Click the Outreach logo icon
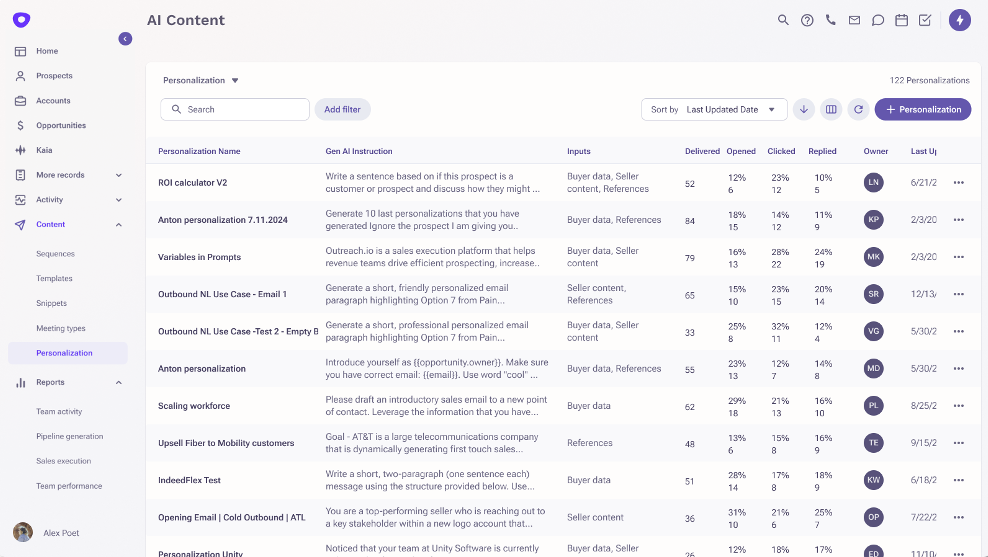The image size is (988, 557). [21, 20]
